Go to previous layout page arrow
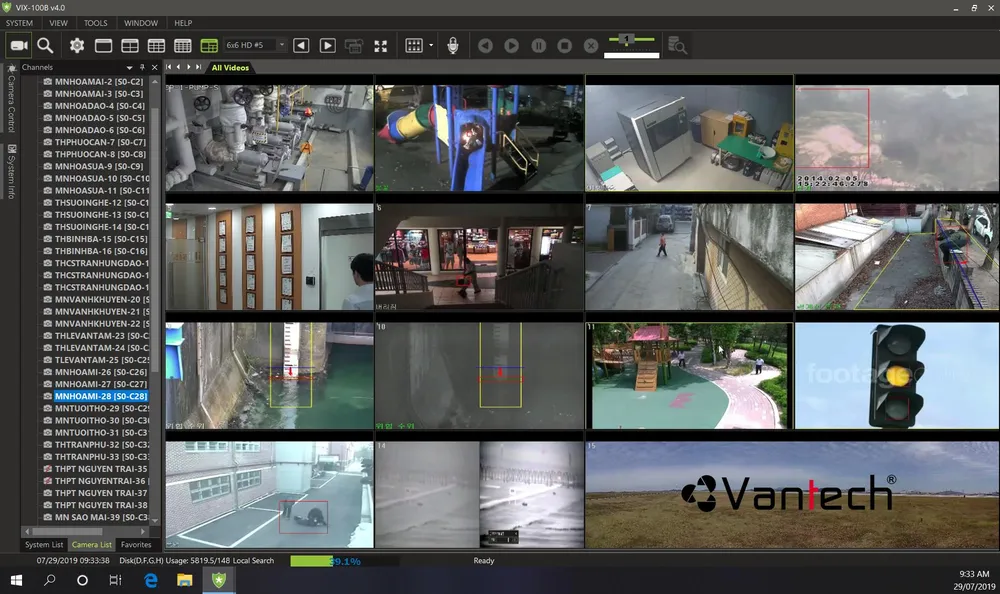This screenshot has width=1000, height=594. coord(301,45)
